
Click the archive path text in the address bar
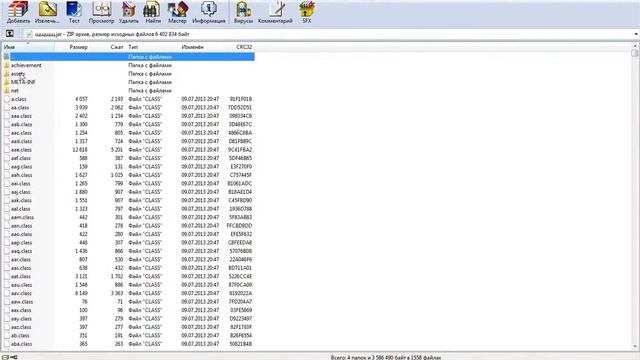[112, 34]
